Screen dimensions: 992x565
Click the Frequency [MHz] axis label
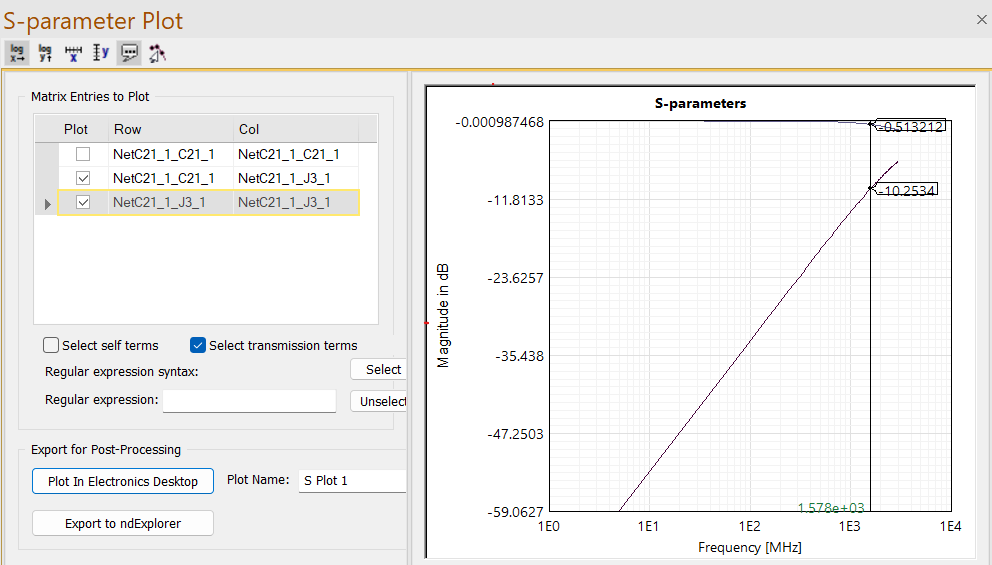pyautogui.click(x=750, y=547)
